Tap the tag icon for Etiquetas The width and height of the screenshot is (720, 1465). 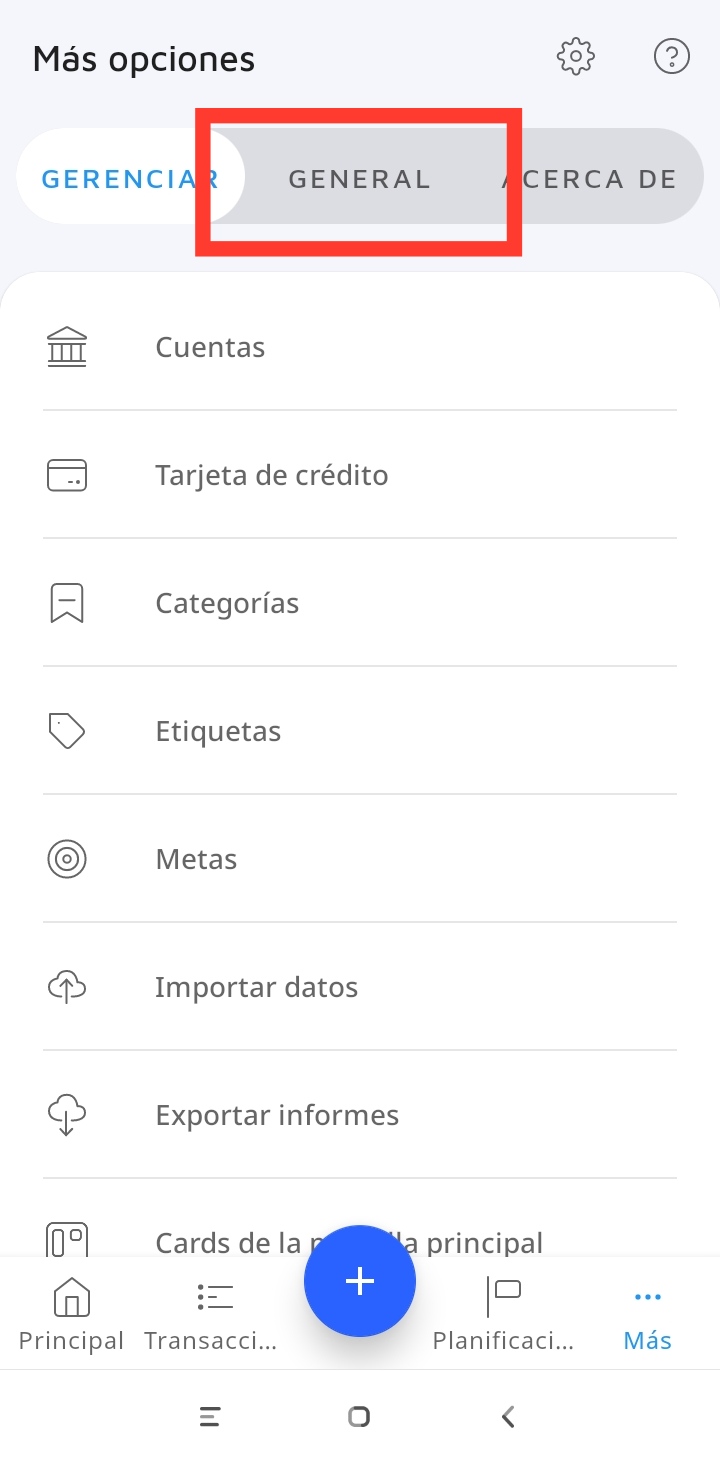click(67, 731)
